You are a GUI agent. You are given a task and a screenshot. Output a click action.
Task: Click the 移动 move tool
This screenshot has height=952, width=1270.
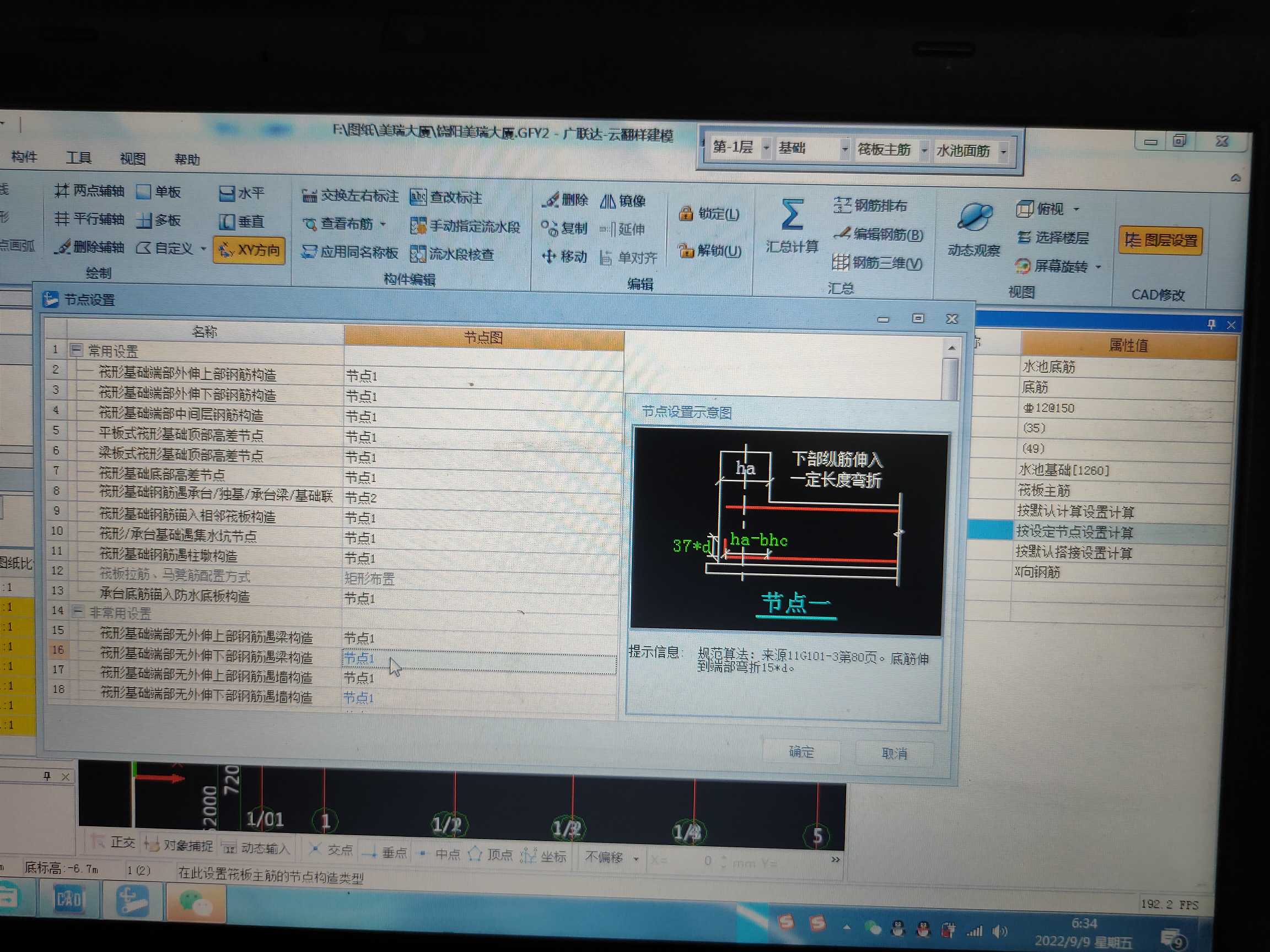(x=564, y=257)
